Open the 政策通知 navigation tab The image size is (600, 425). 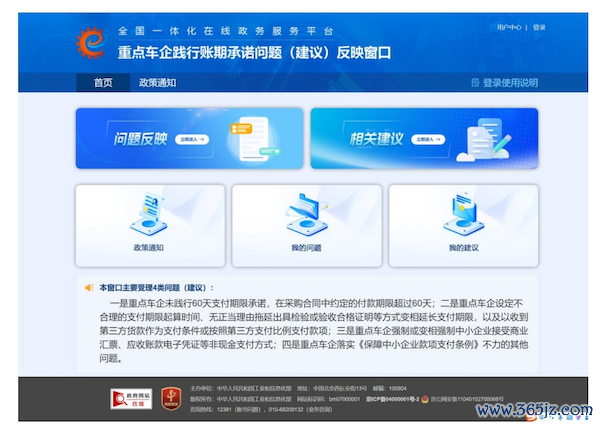tap(157, 83)
